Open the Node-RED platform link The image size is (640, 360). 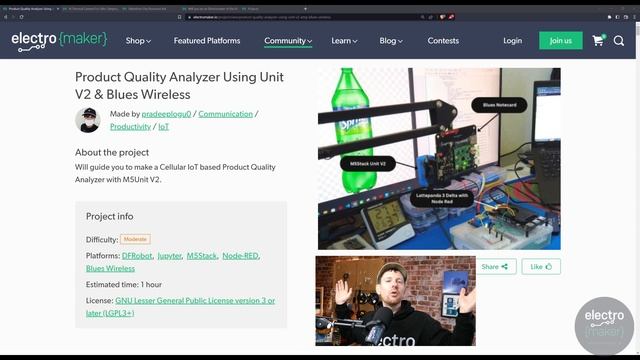240,256
